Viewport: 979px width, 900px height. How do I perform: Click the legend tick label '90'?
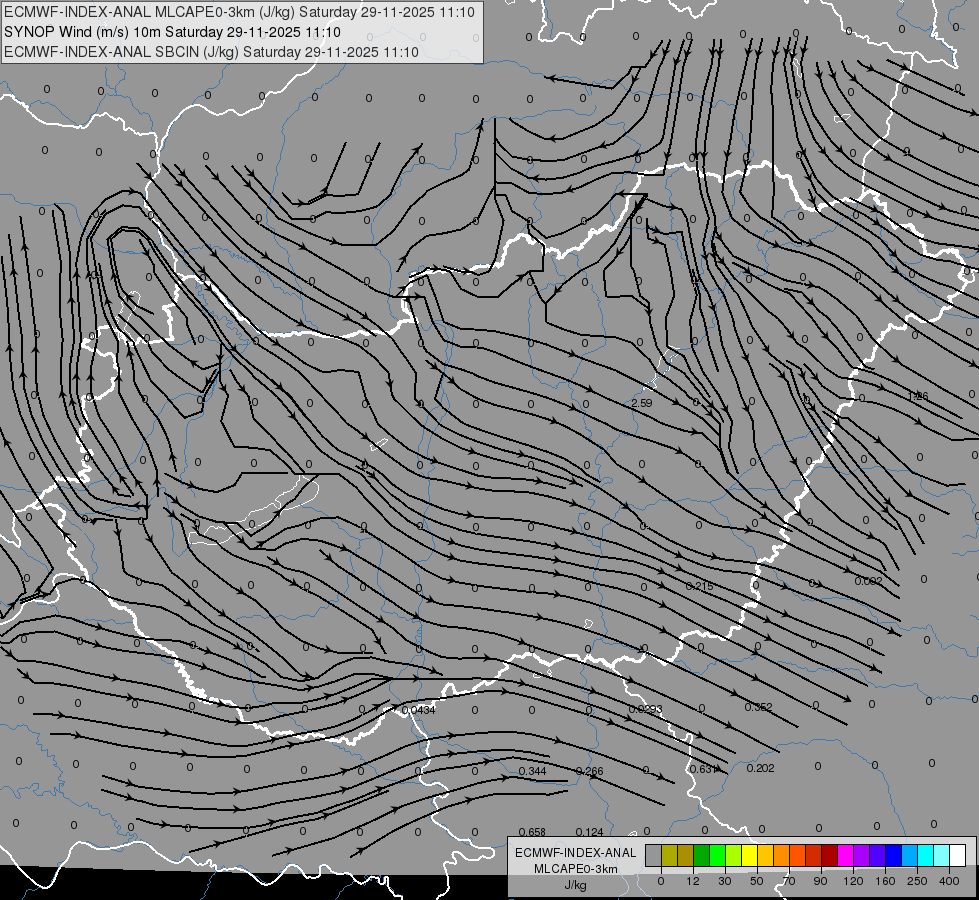[820, 881]
